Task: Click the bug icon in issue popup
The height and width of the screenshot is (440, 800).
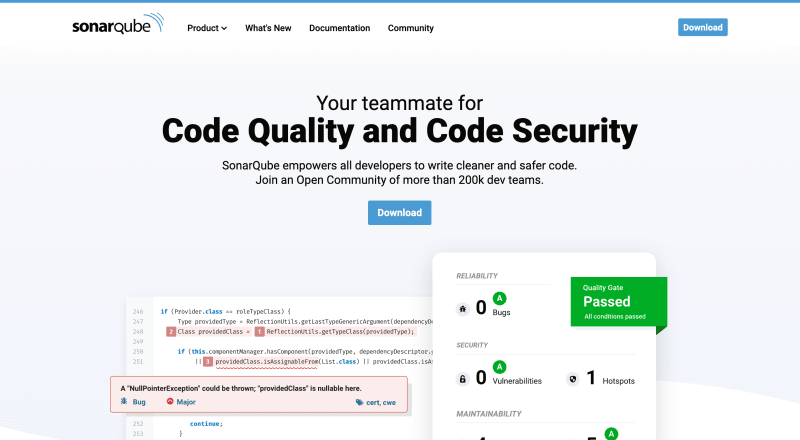Action: pos(124,401)
